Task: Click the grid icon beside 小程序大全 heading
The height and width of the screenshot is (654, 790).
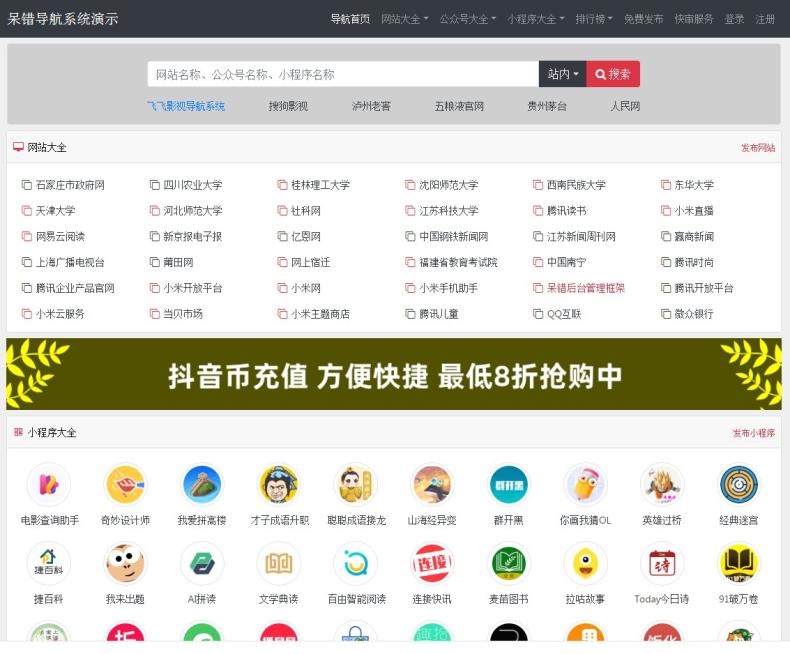Action: click(18, 432)
